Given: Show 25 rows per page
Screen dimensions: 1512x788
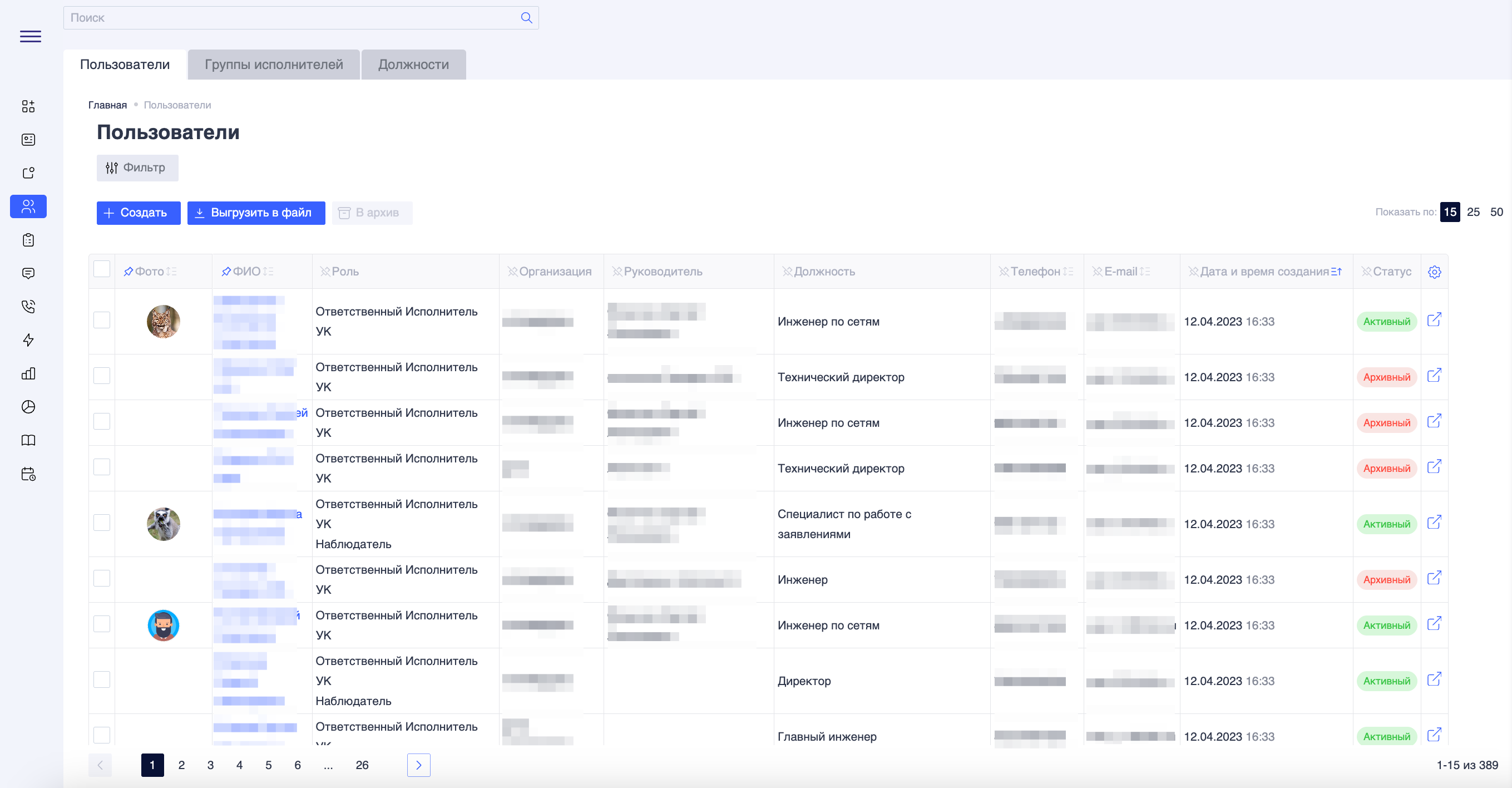Looking at the screenshot, I should (1473, 212).
